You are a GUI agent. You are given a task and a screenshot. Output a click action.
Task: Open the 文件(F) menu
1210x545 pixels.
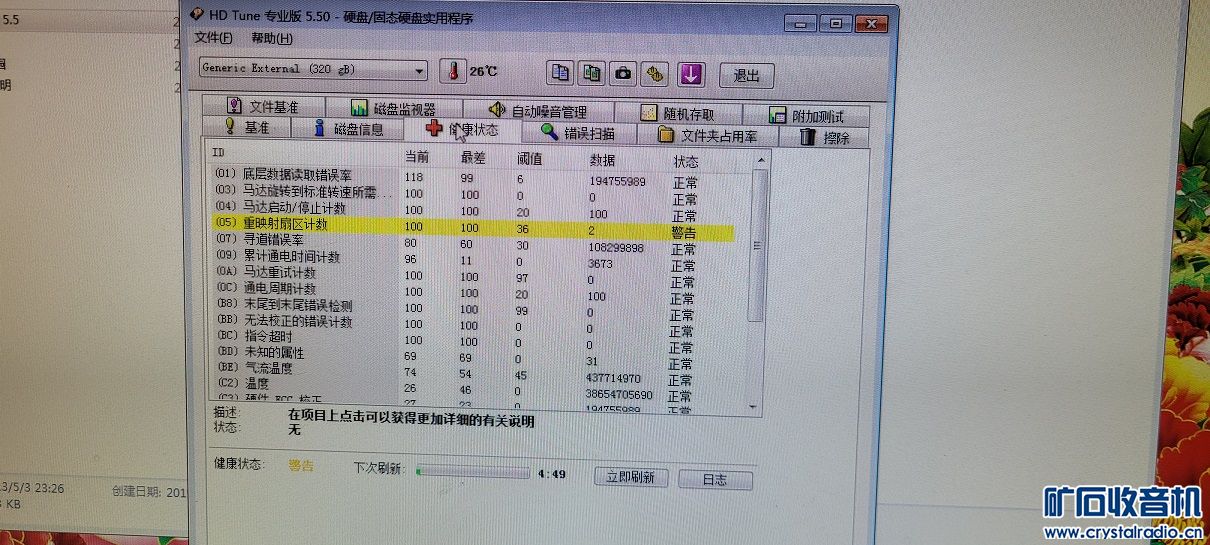[213, 38]
